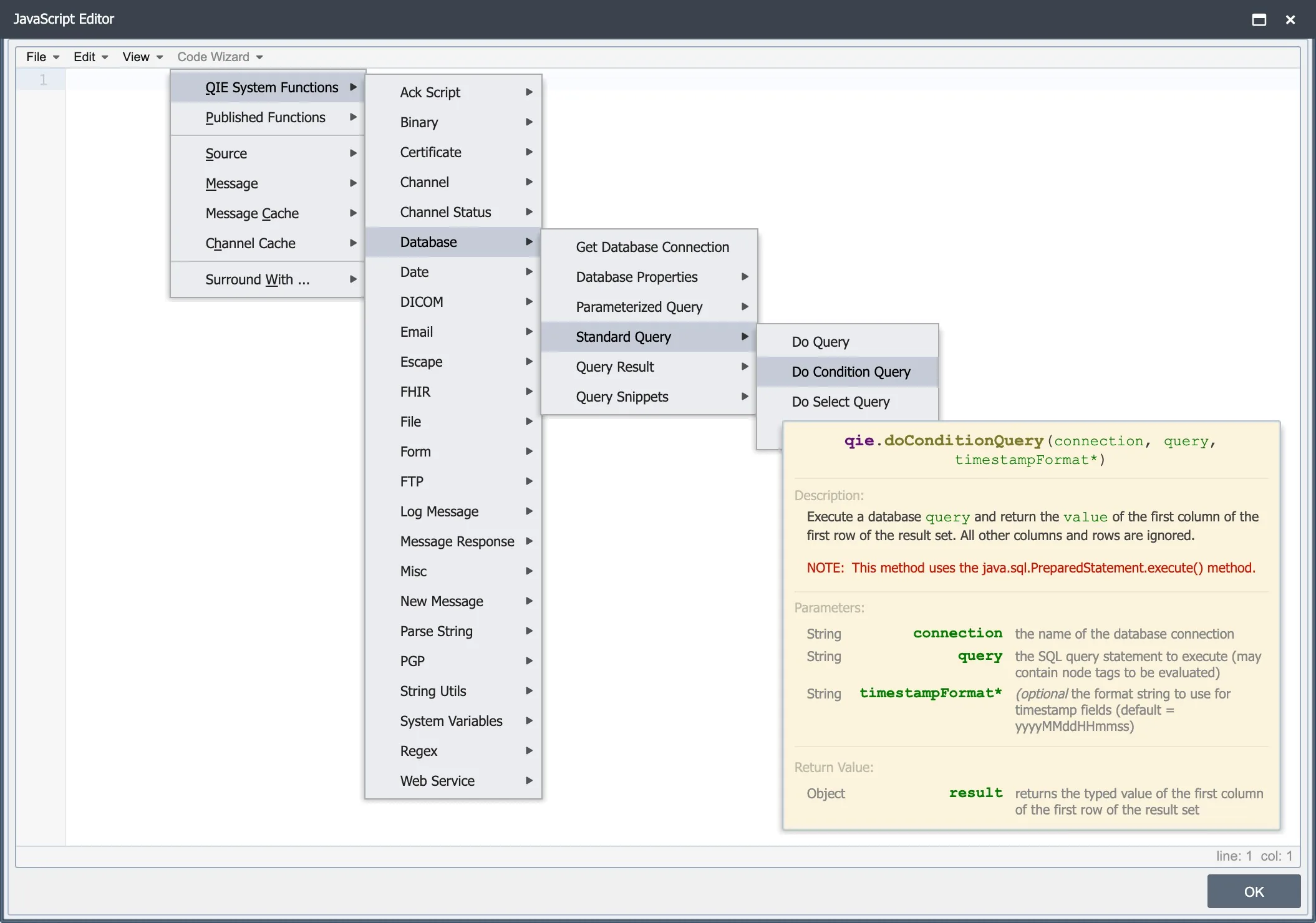Open Query Result submenu
The width and height of the screenshot is (1316, 923).
(649, 367)
